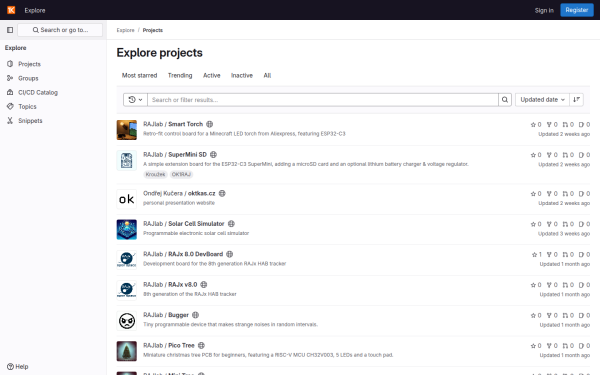Image resolution: width=600 pixels, height=375 pixels.
Task: Click the globe icon beside Pico Tree
Action: (x=201, y=346)
